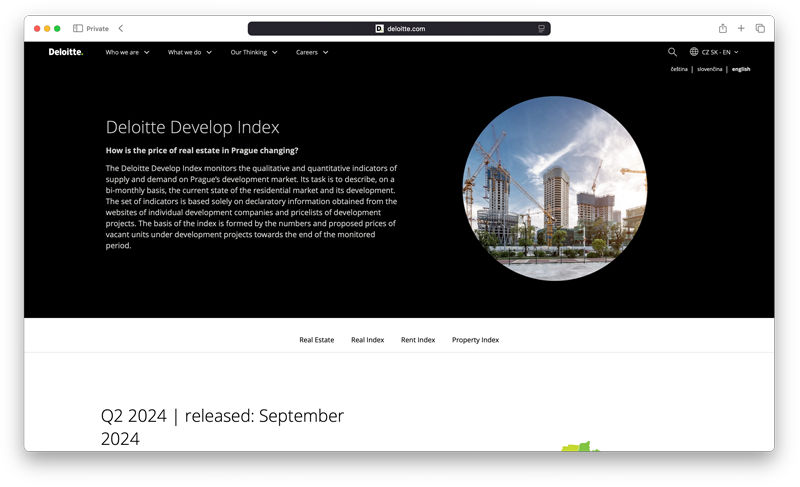This screenshot has height=487, width=800.
Task: Click the deloitte.com address bar
Action: tap(399, 29)
